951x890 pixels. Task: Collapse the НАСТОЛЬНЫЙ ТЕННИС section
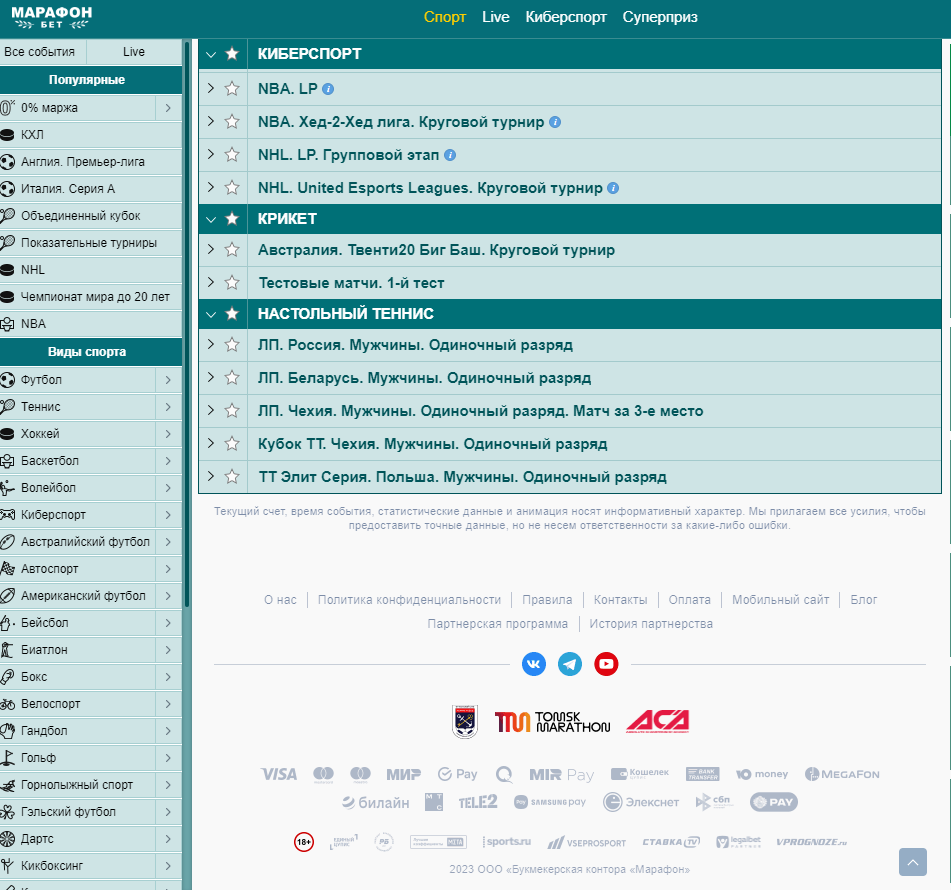coord(210,314)
